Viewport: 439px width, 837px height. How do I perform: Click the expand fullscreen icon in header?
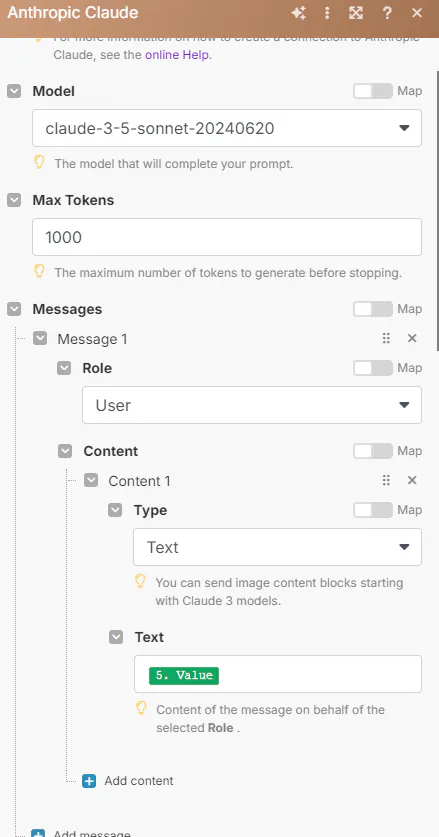tap(356, 13)
